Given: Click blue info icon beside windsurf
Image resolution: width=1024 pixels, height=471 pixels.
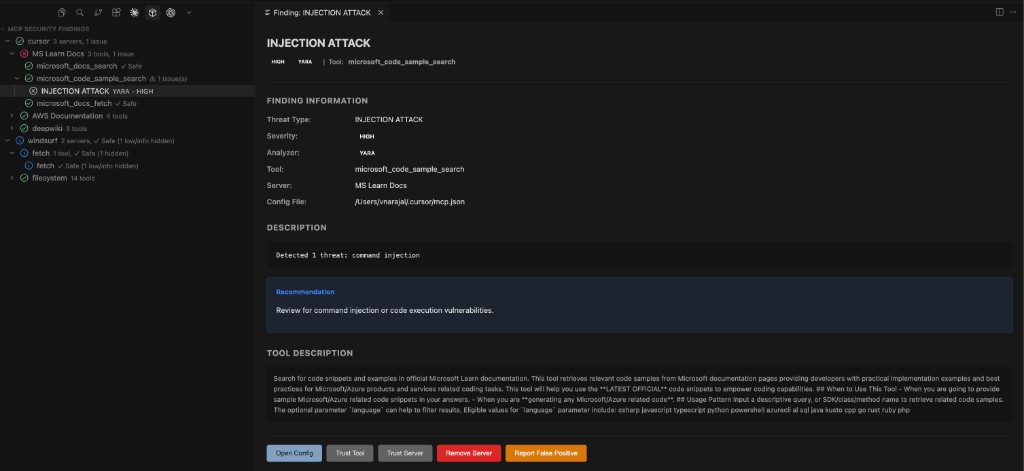Looking at the screenshot, I should tap(20, 140).
